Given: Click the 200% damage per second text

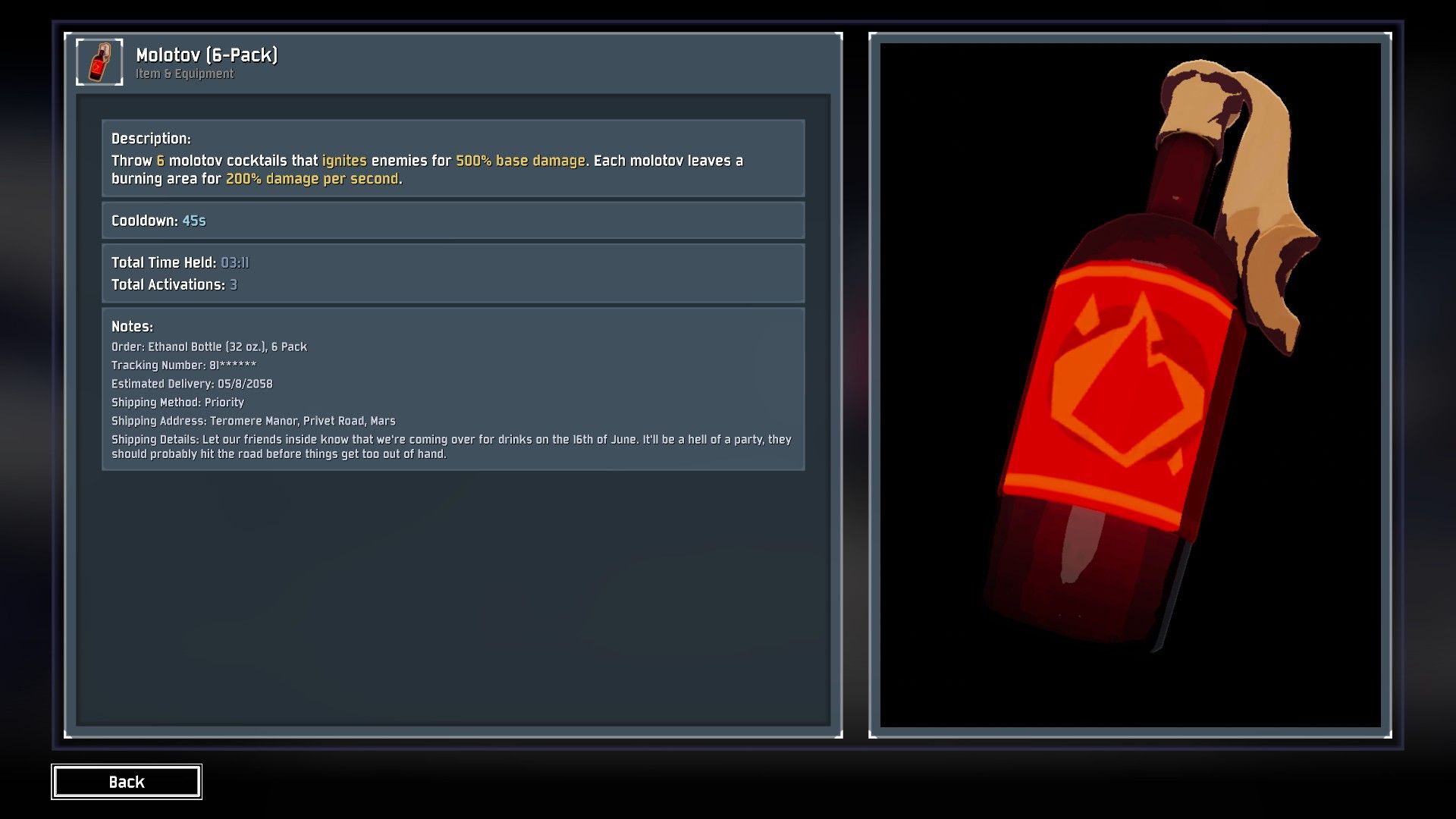Looking at the screenshot, I should [312, 179].
